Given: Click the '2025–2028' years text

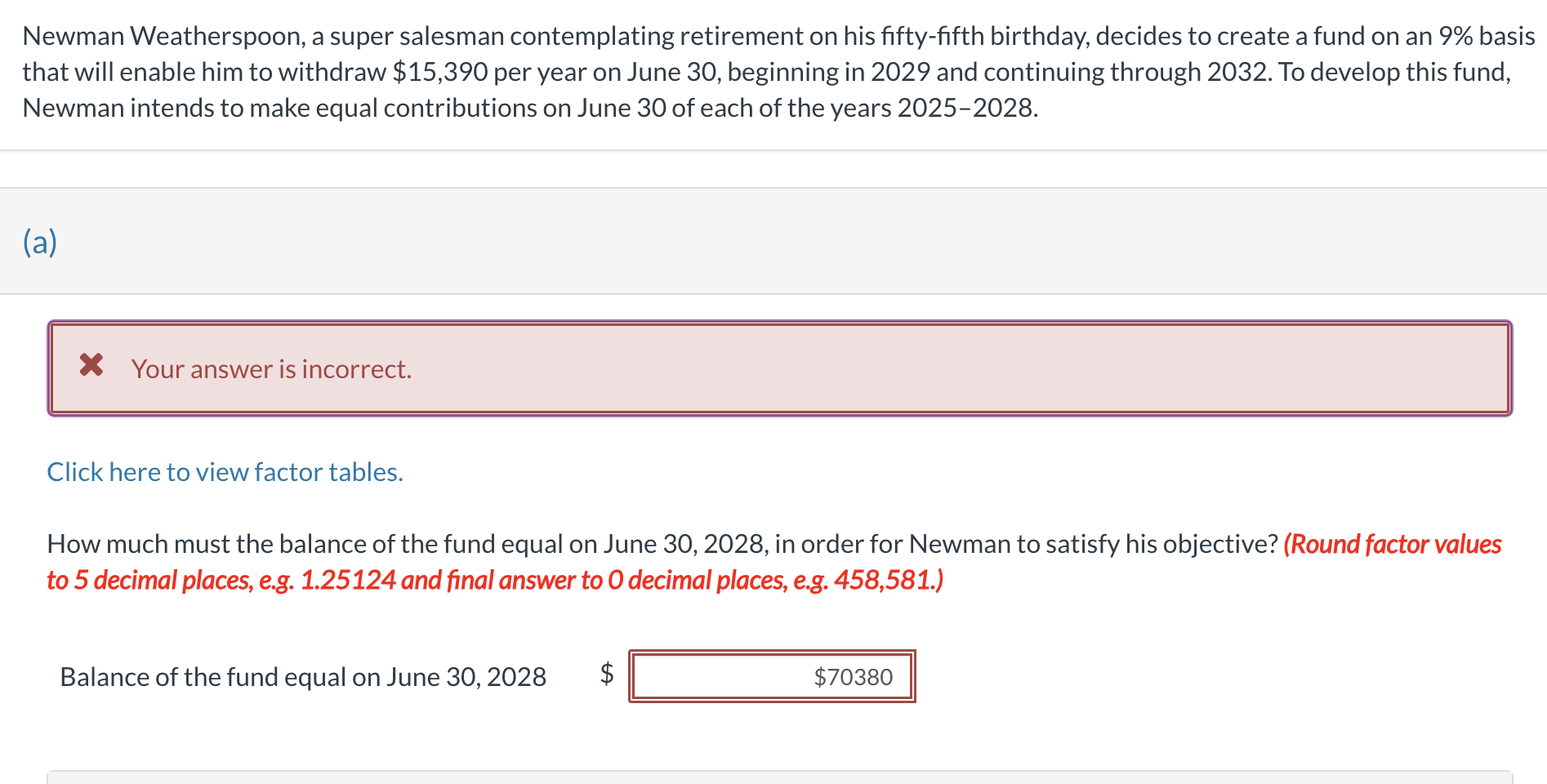Looking at the screenshot, I should [x=966, y=108].
